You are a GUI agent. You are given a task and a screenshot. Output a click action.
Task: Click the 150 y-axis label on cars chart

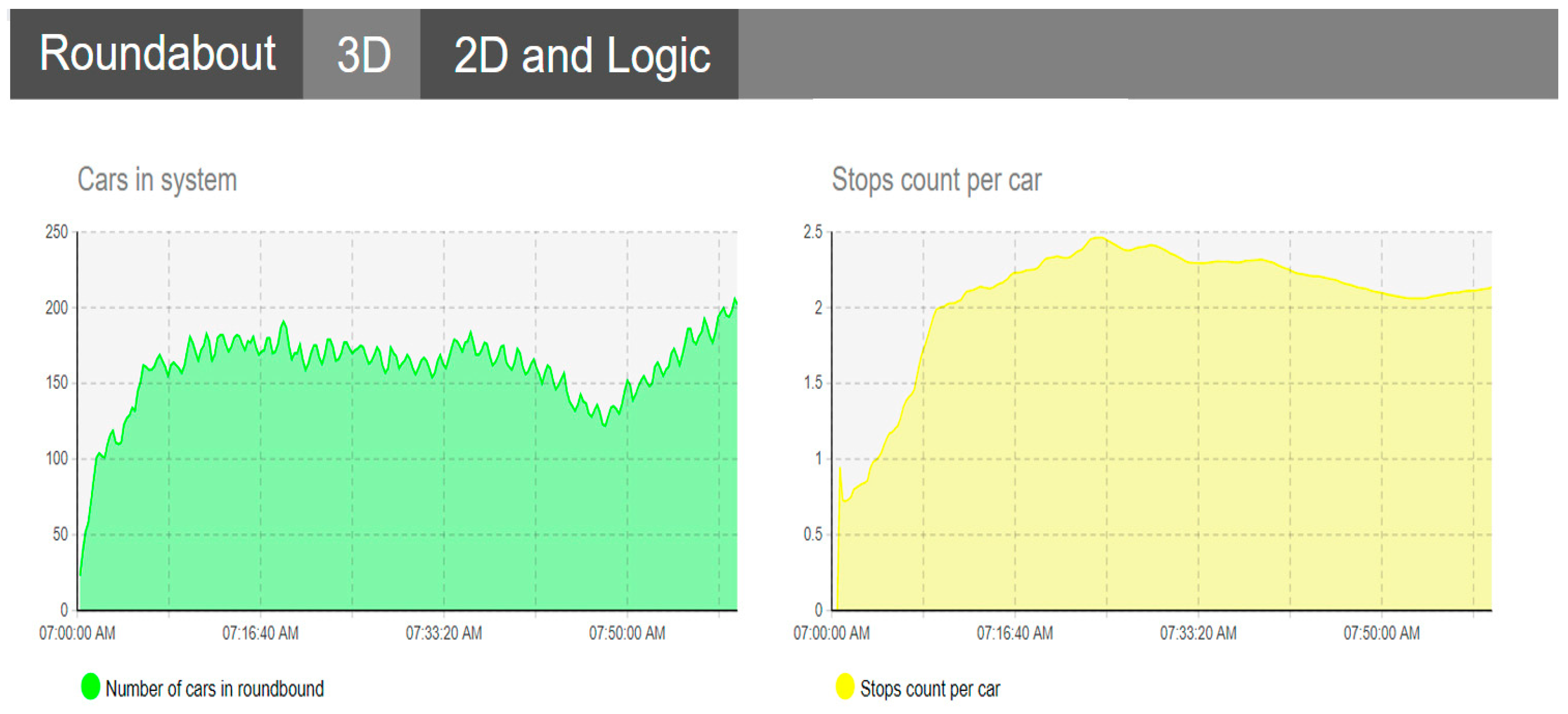(x=57, y=383)
